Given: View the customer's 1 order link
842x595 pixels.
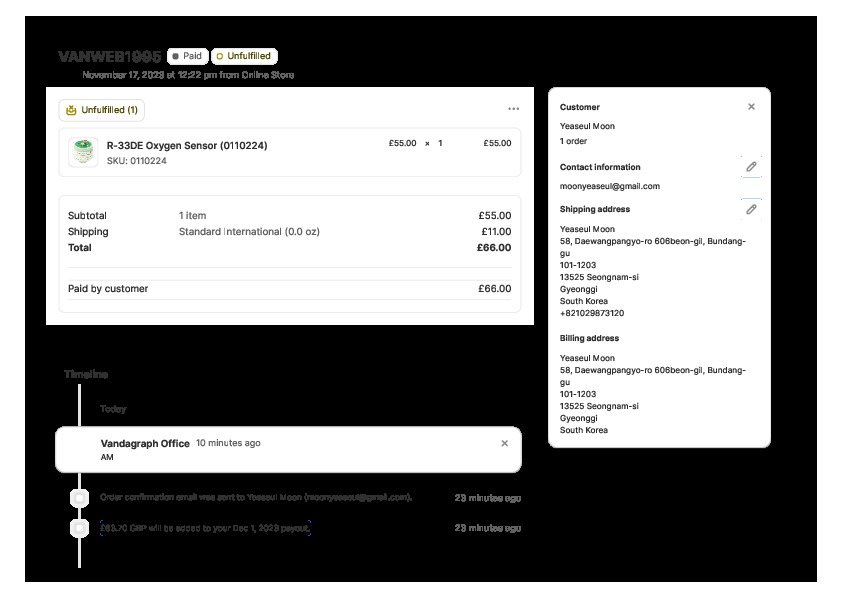Looking at the screenshot, I should 574,141.
